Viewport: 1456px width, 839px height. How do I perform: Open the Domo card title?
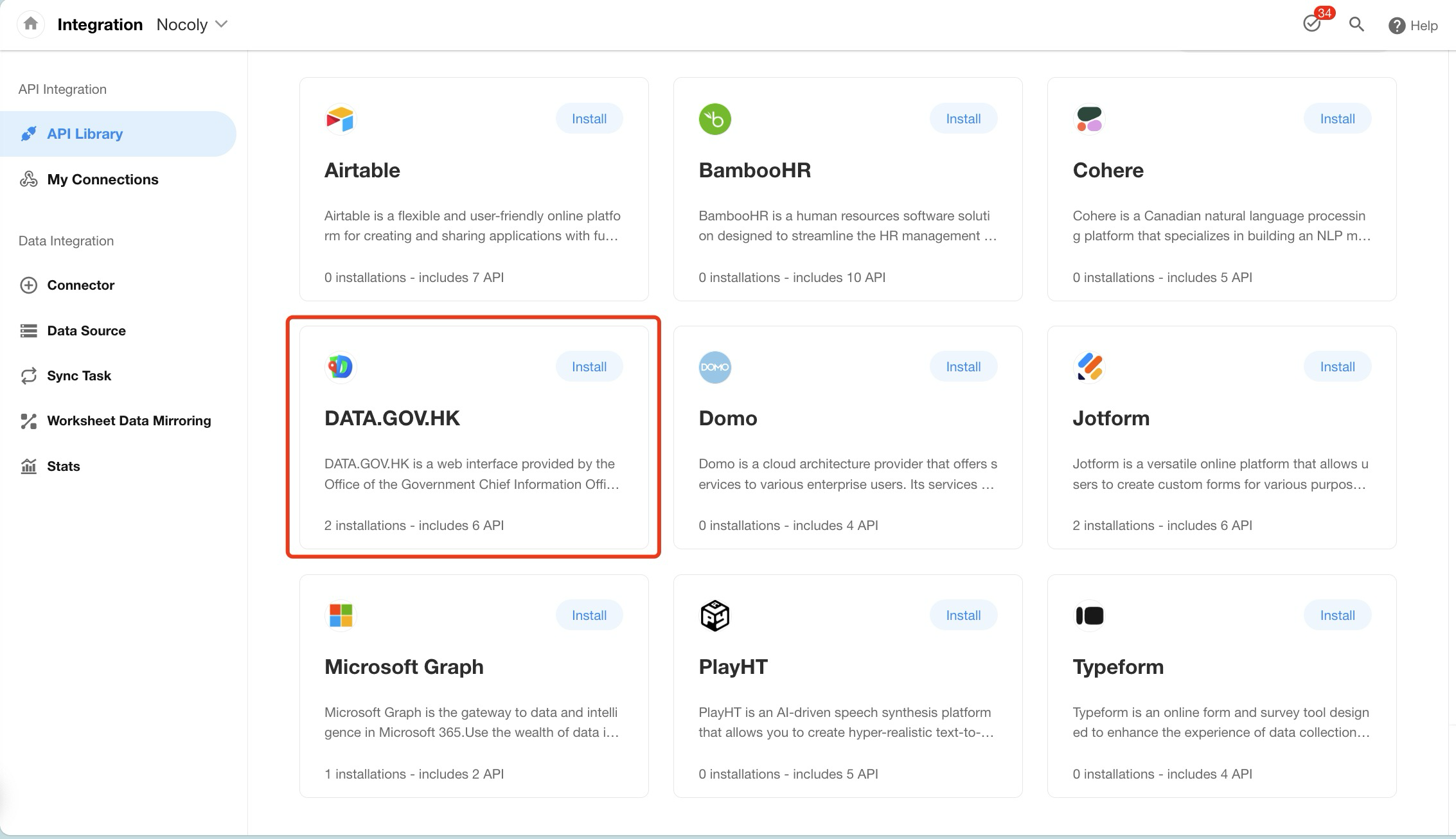point(728,418)
